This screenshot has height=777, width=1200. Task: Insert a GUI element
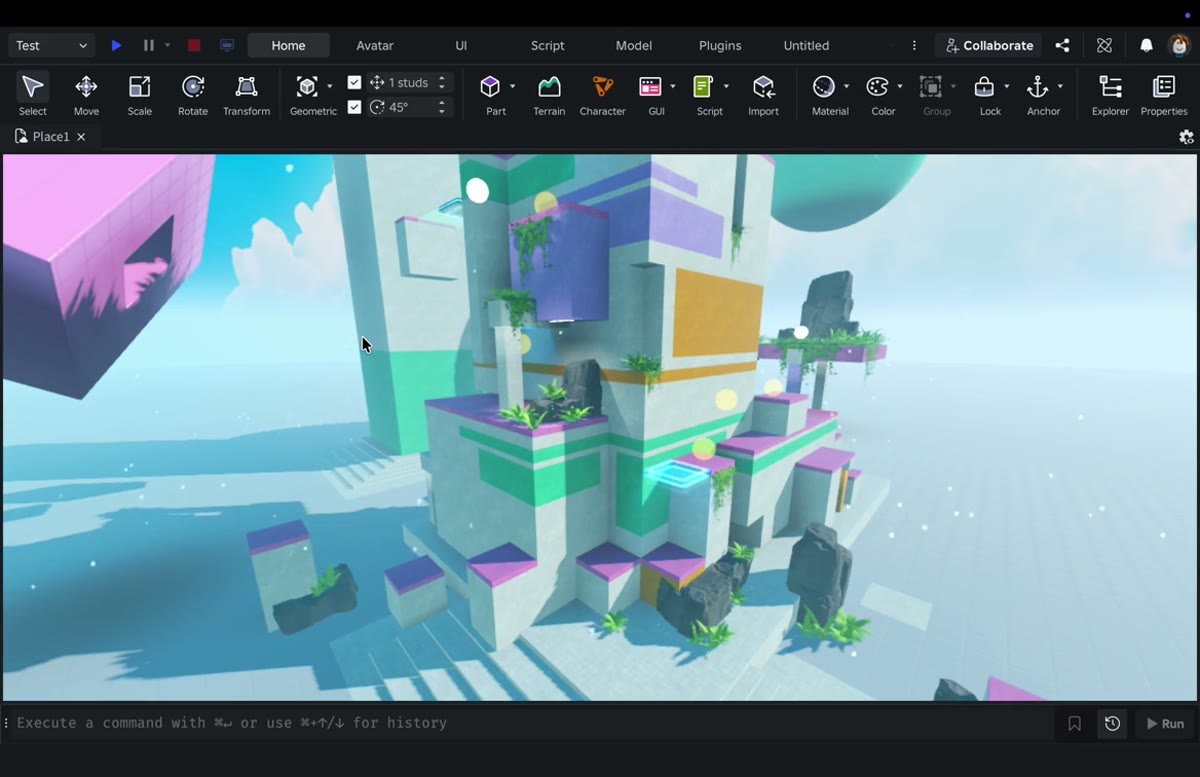650,87
